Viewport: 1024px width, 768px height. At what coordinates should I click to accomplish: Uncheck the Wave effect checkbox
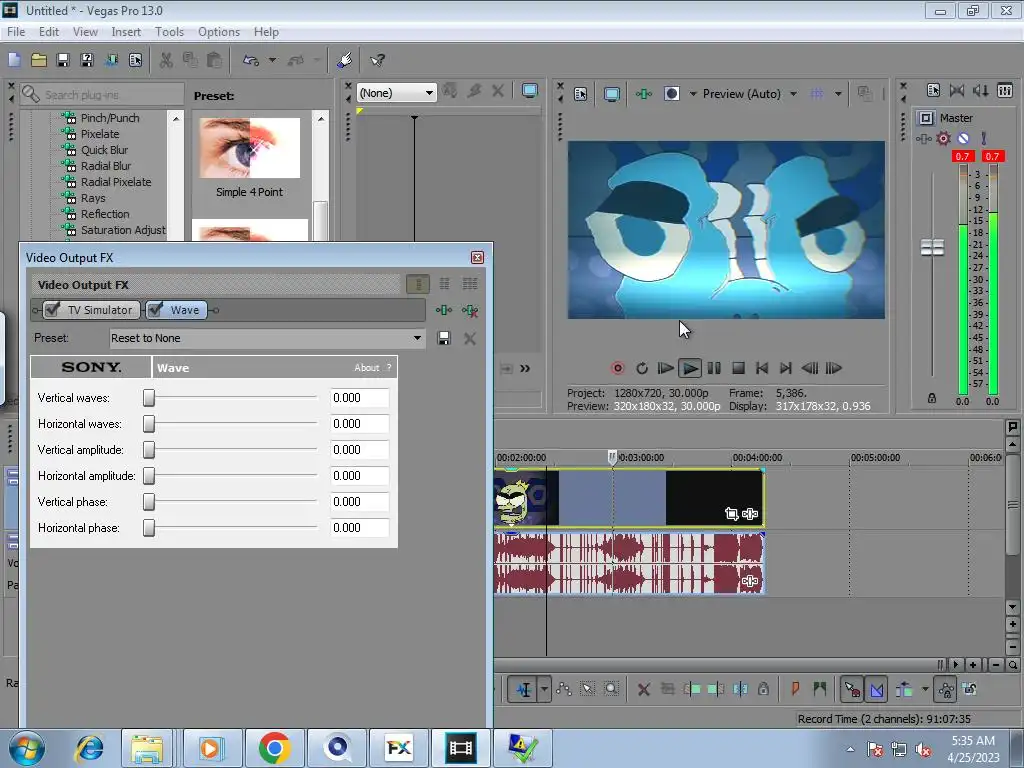(x=155, y=310)
